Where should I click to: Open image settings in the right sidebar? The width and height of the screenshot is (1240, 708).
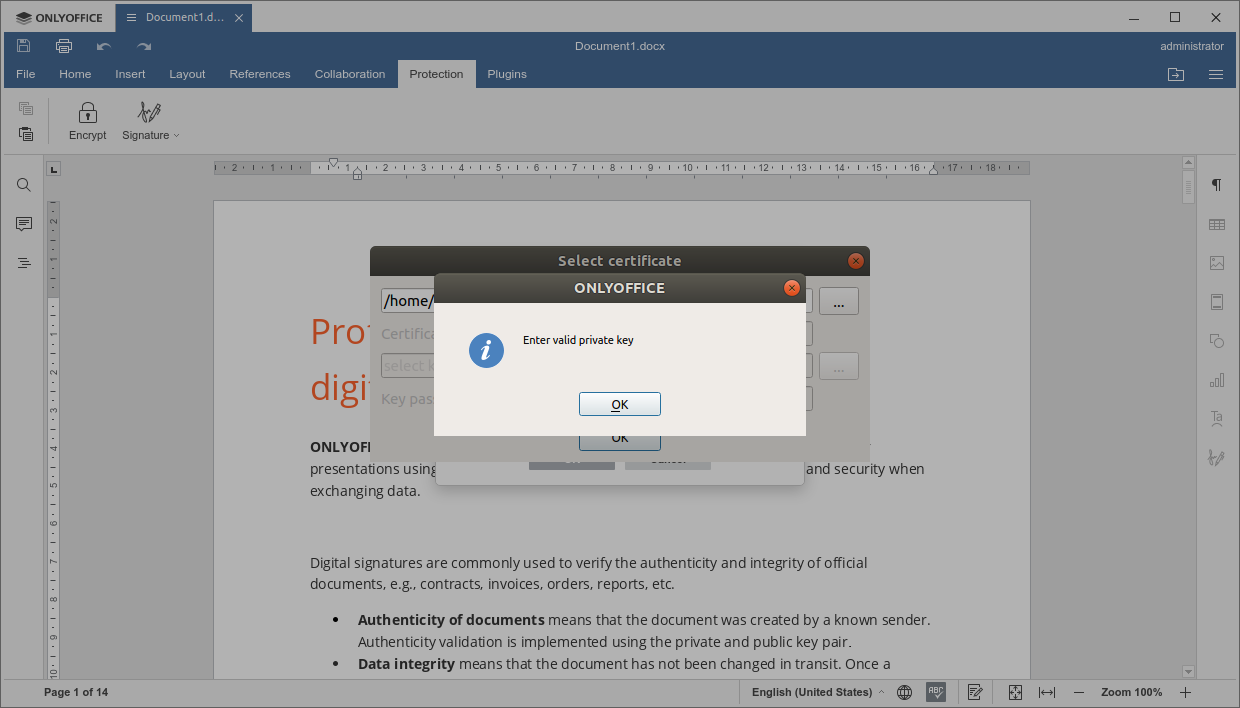[1216, 262]
